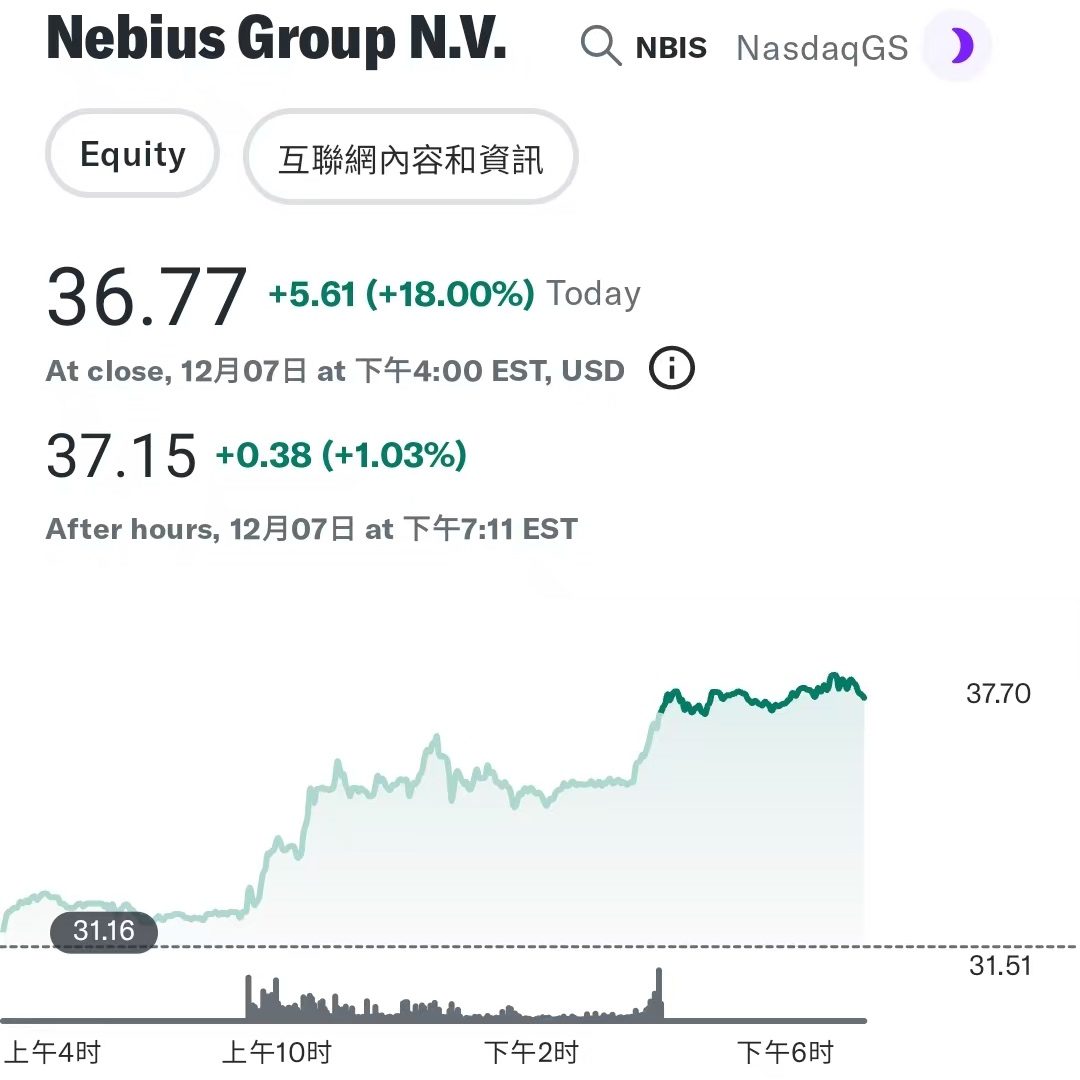Click the NasdaqGS exchange label

822,48
